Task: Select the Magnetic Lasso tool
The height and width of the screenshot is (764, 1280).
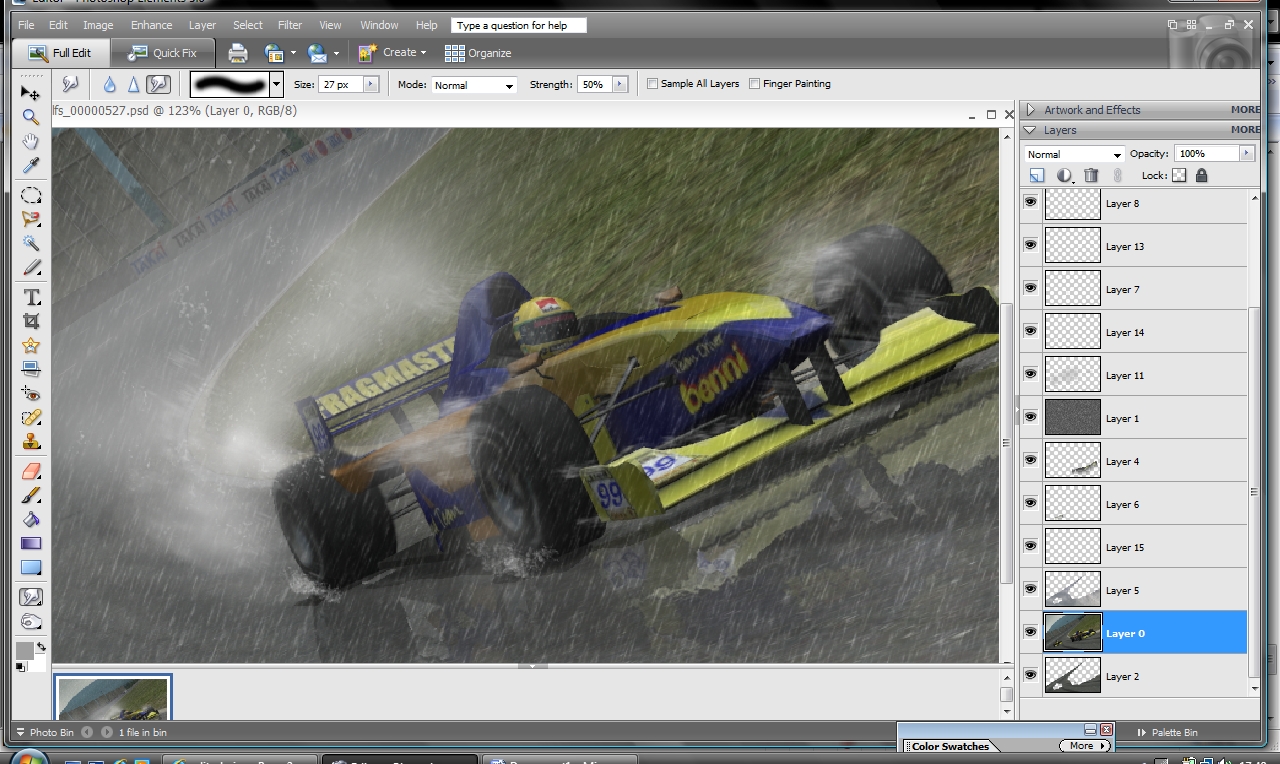Action: 31,219
